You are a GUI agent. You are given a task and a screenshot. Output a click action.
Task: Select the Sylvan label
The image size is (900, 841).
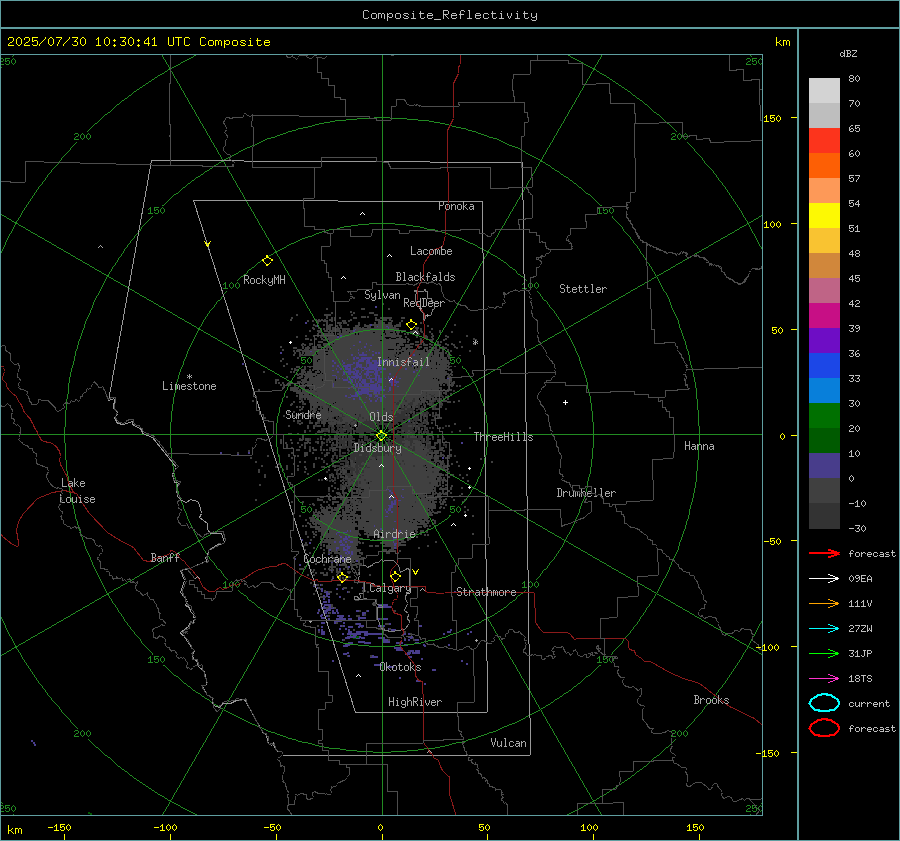[x=382, y=295]
